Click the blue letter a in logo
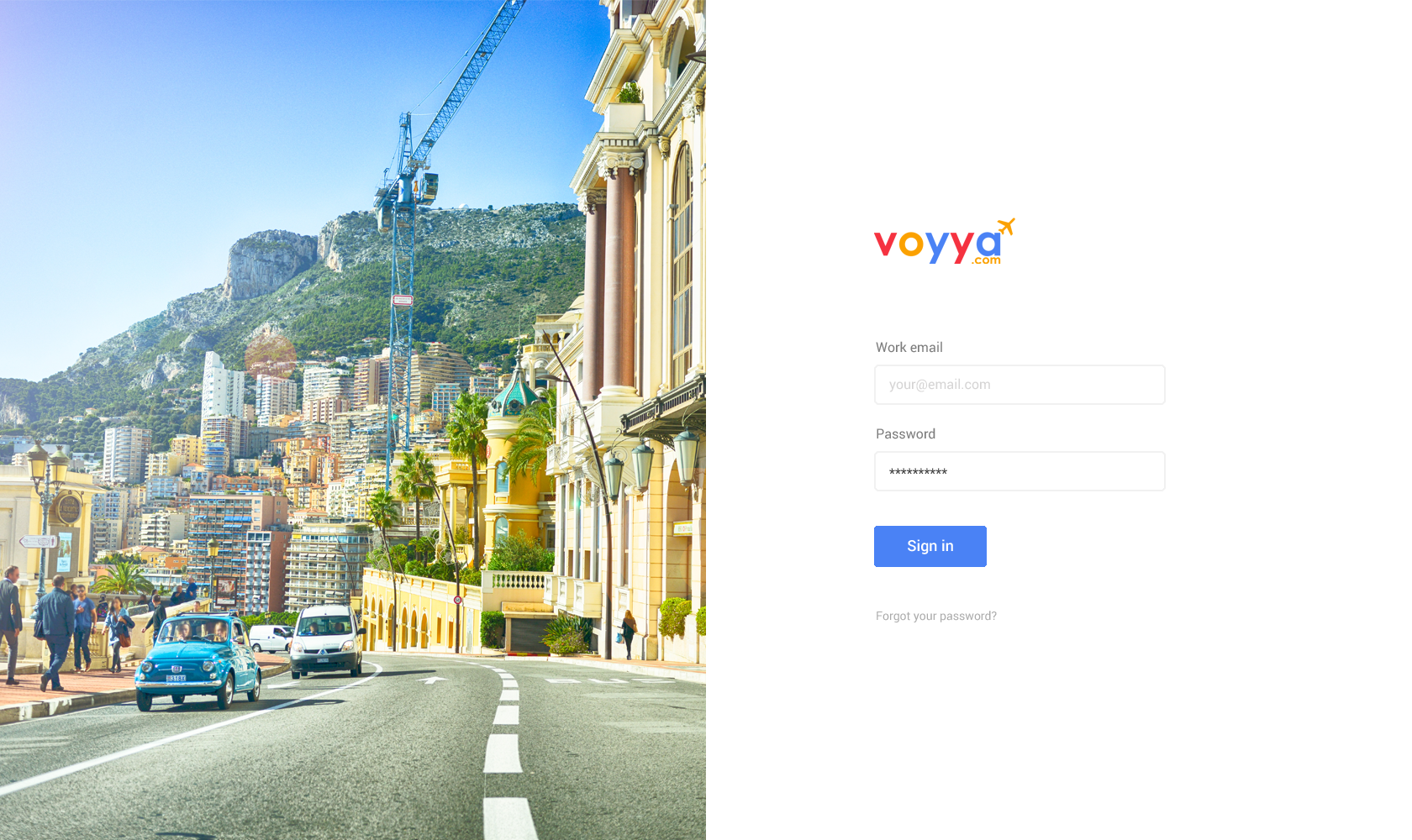Viewport: 1412px width, 840px height. (x=988, y=243)
